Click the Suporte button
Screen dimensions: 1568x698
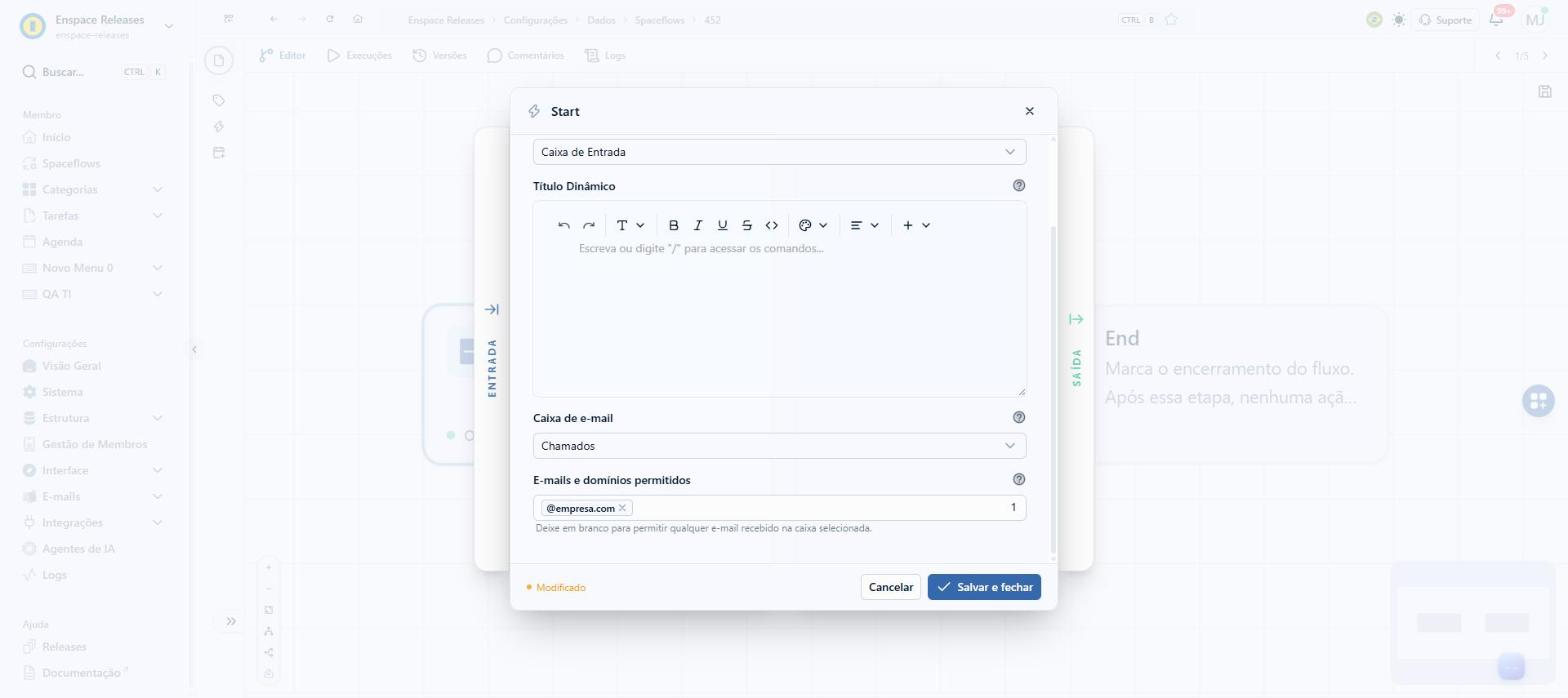pyautogui.click(x=1445, y=20)
